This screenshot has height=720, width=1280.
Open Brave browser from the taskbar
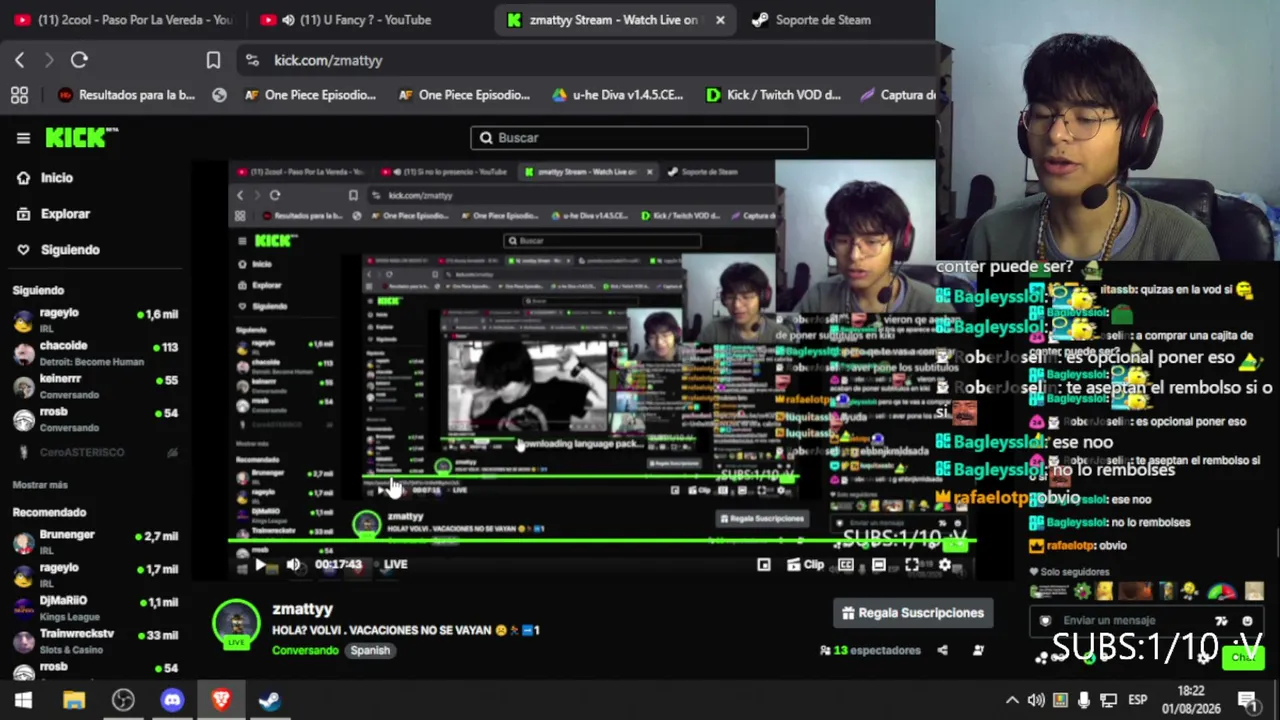pyautogui.click(x=221, y=700)
